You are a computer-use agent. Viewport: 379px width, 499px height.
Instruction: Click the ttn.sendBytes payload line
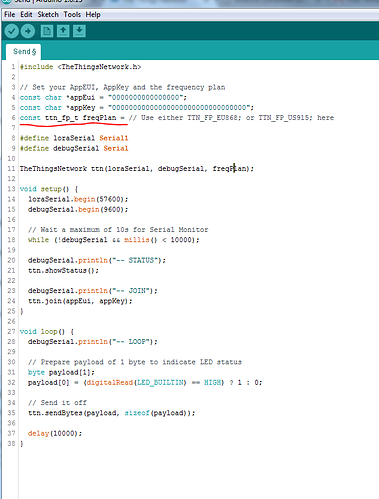point(111,413)
